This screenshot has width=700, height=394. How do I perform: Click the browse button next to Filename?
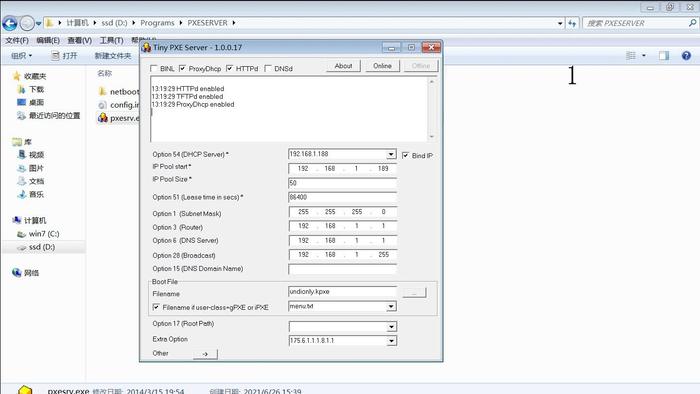click(x=414, y=293)
